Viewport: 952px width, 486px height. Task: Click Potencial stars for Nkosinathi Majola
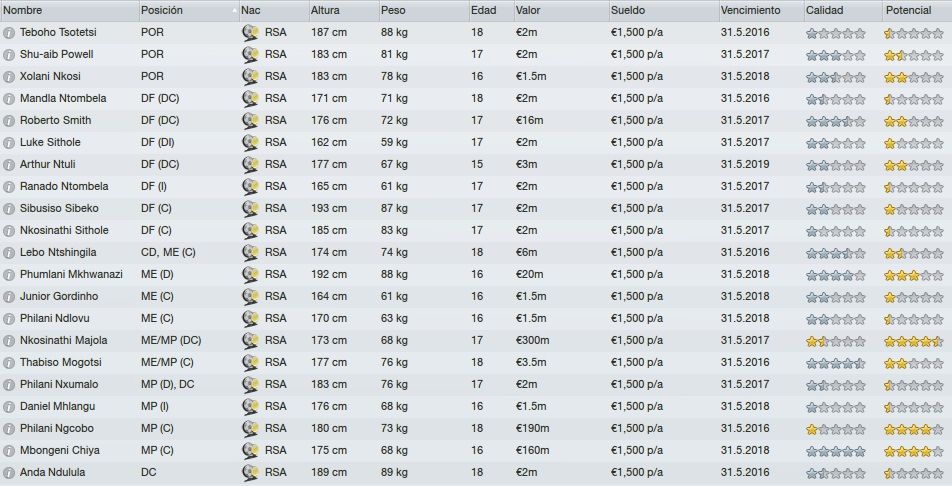point(913,341)
